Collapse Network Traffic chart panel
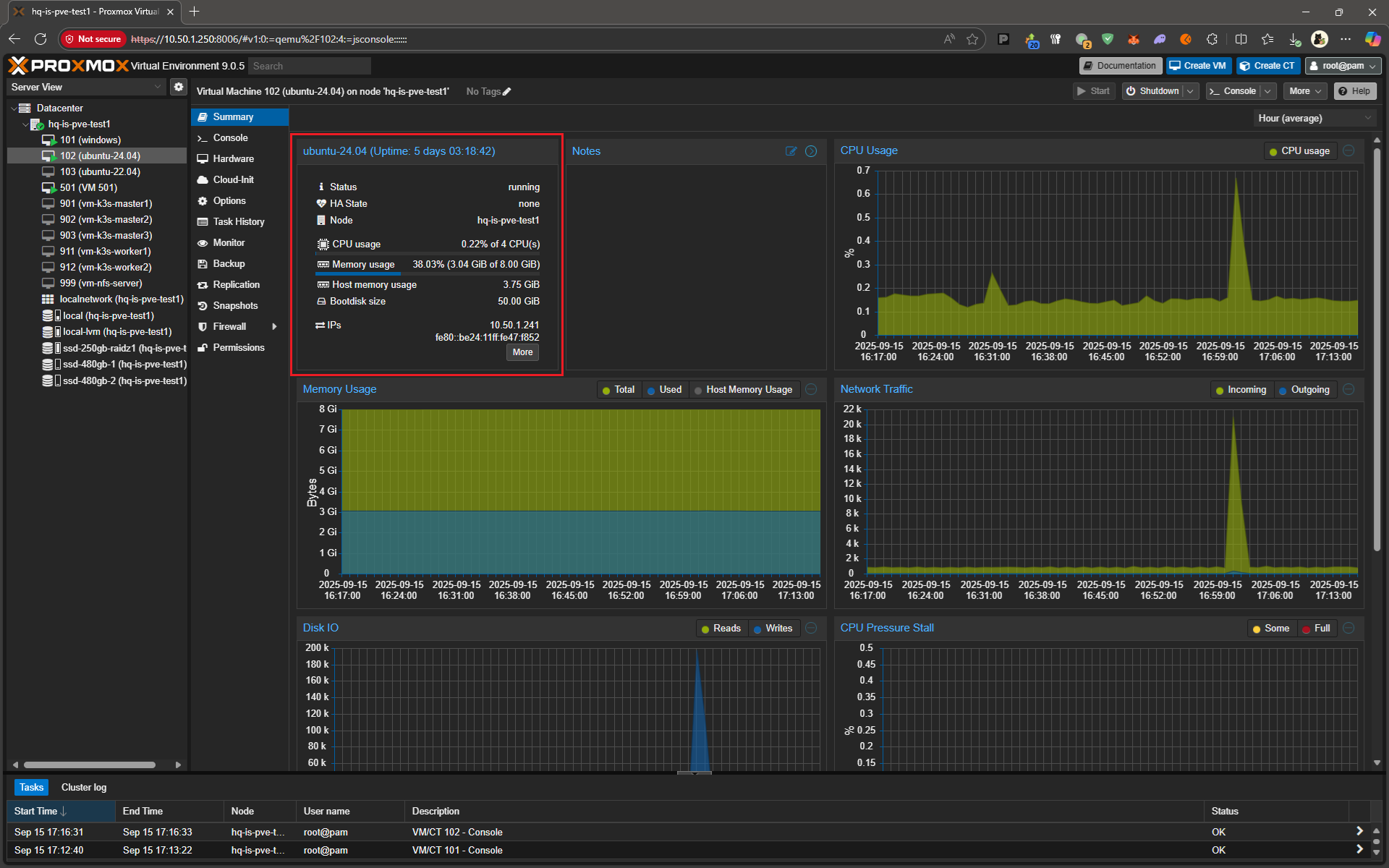1389x868 pixels. [x=1348, y=389]
